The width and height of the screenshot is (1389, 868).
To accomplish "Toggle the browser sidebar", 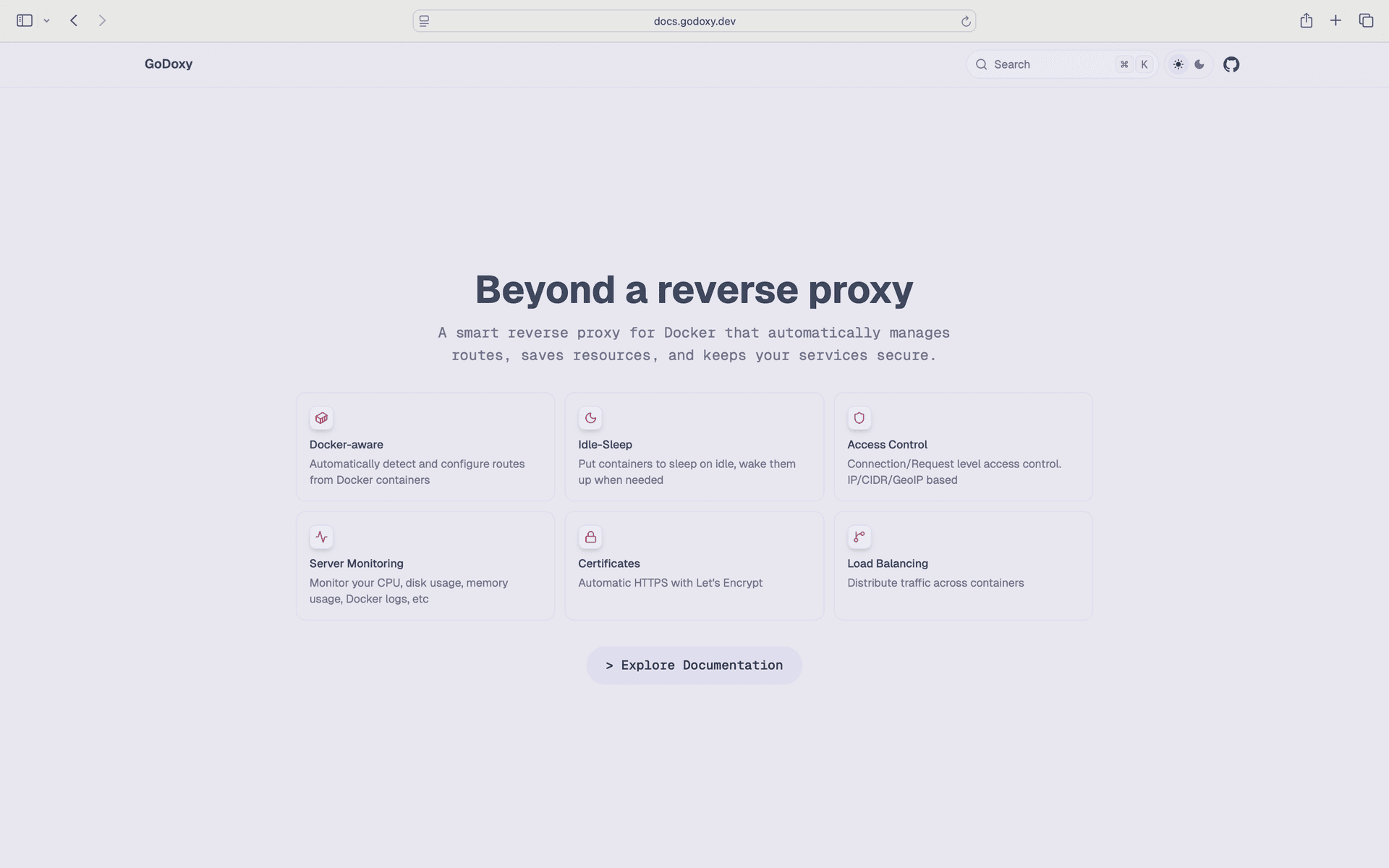I will [x=25, y=21].
